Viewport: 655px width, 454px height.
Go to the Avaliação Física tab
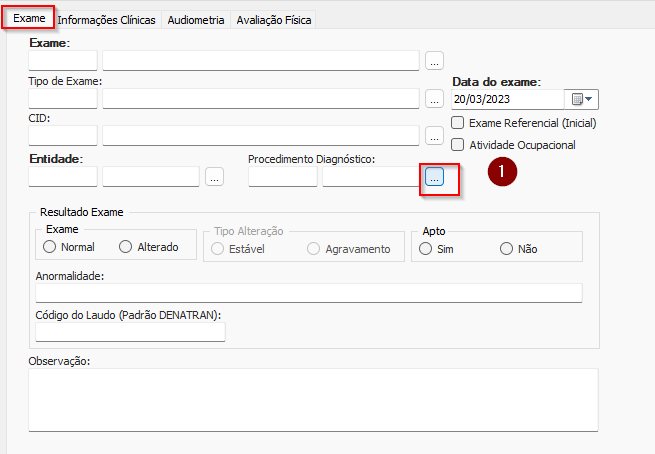[x=274, y=19]
